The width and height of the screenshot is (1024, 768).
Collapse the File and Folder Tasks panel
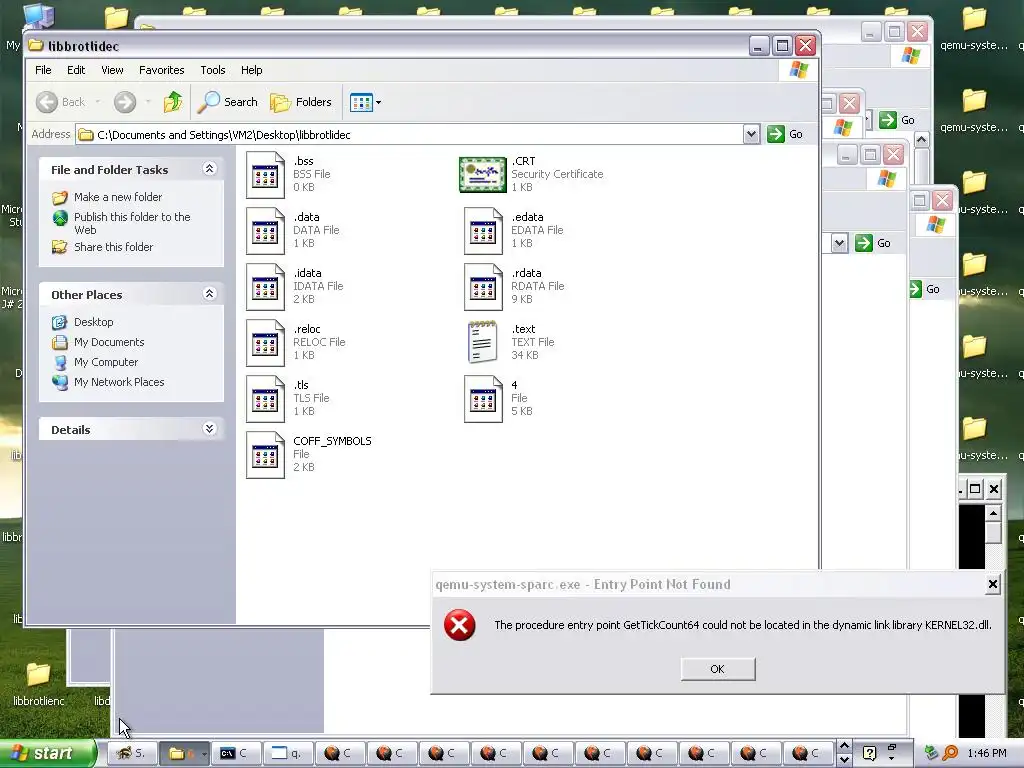point(210,169)
